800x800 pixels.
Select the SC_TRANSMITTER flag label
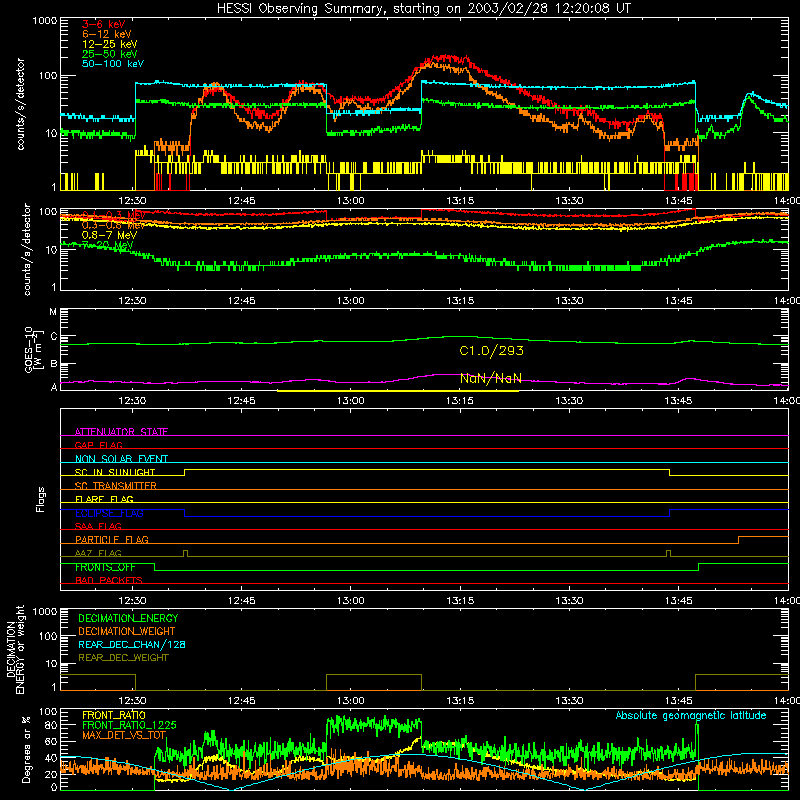point(116,485)
